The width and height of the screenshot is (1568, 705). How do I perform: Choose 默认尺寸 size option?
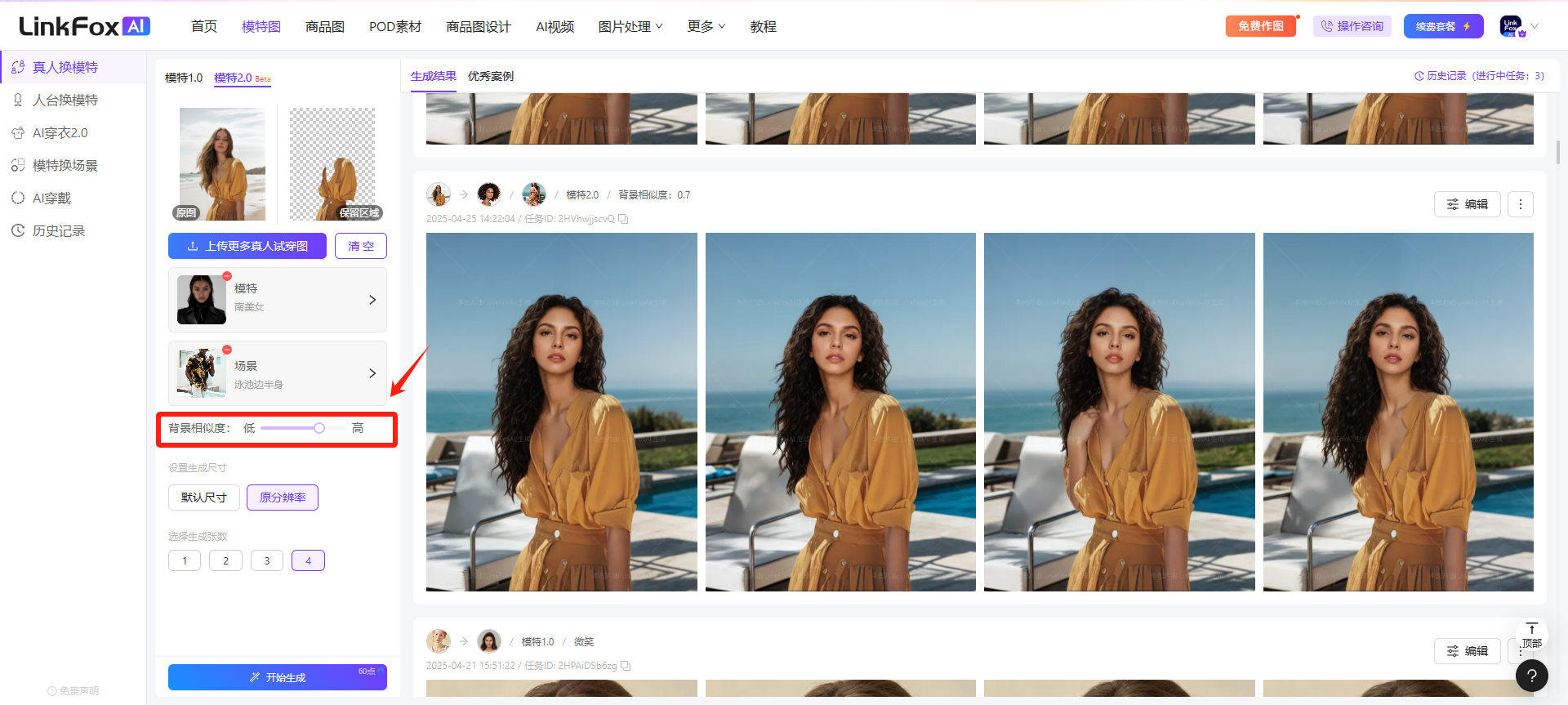click(204, 498)
